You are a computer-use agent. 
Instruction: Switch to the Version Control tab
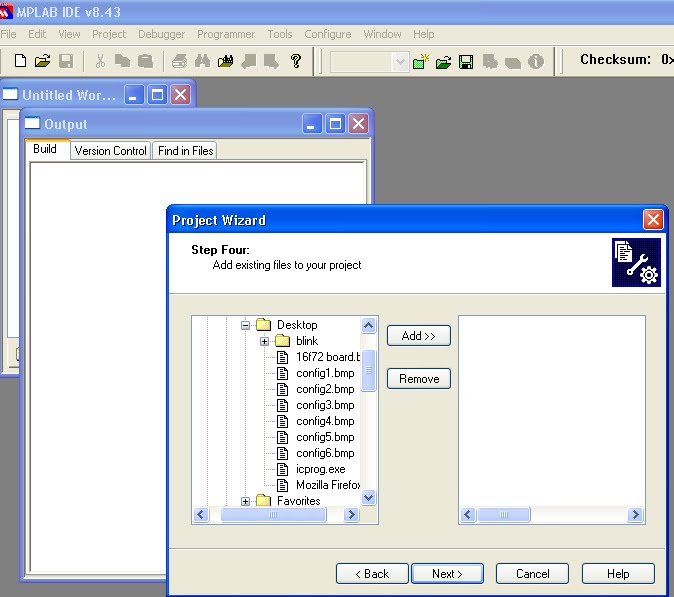[110, 150]
